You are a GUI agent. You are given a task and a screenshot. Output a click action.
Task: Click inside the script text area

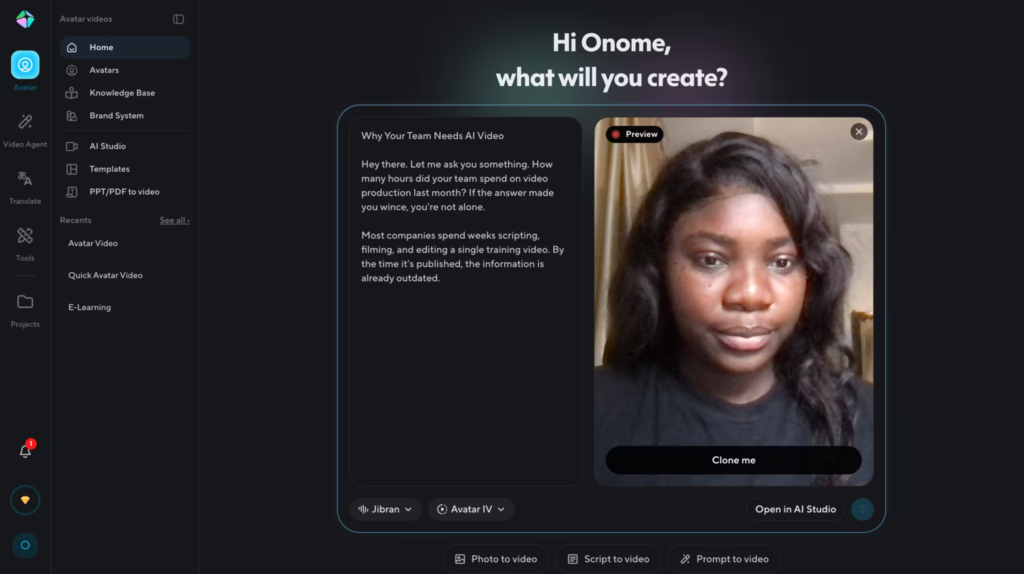(466, 302)
